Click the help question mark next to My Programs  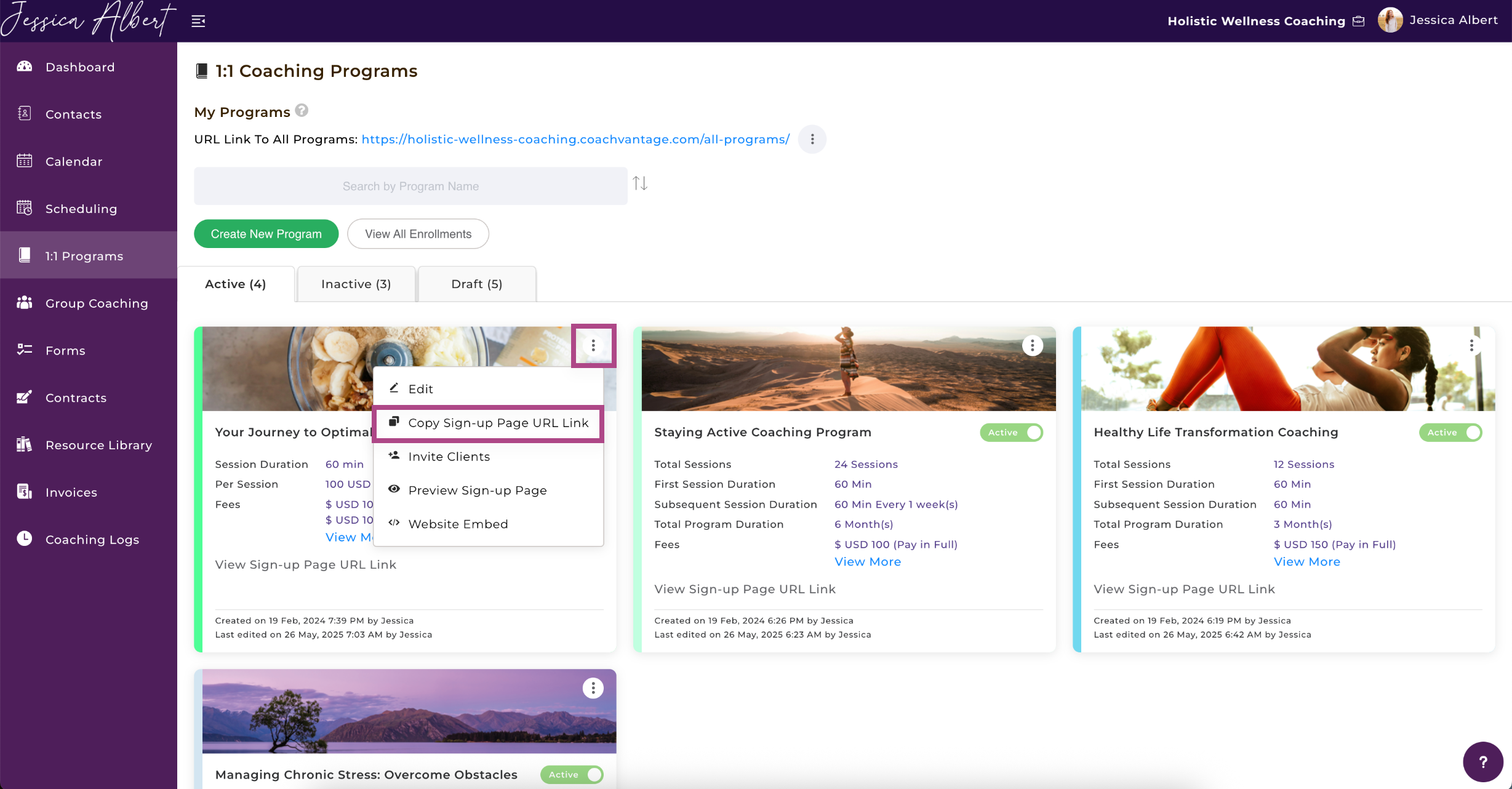tap(302, 110)
